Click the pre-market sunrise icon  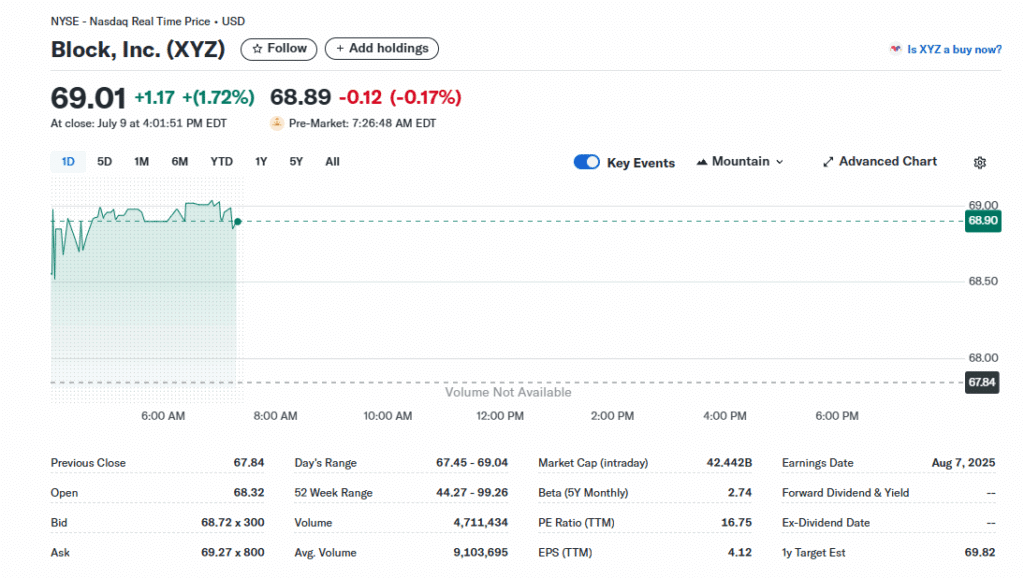277,123
